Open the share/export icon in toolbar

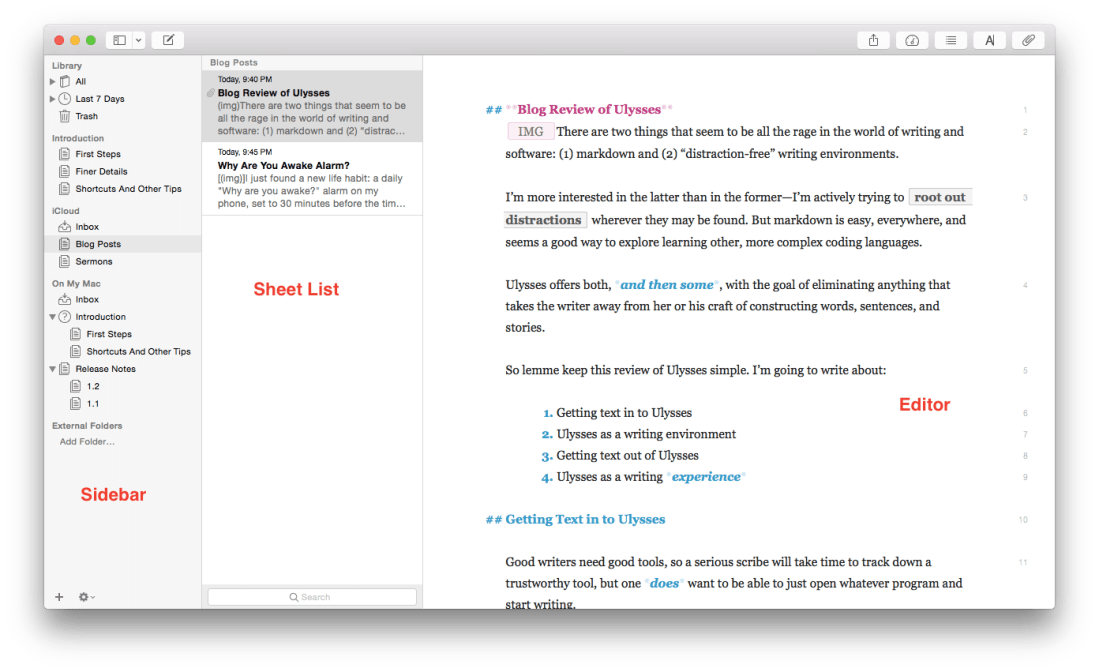pyautogui.click(x=873, y=40)
